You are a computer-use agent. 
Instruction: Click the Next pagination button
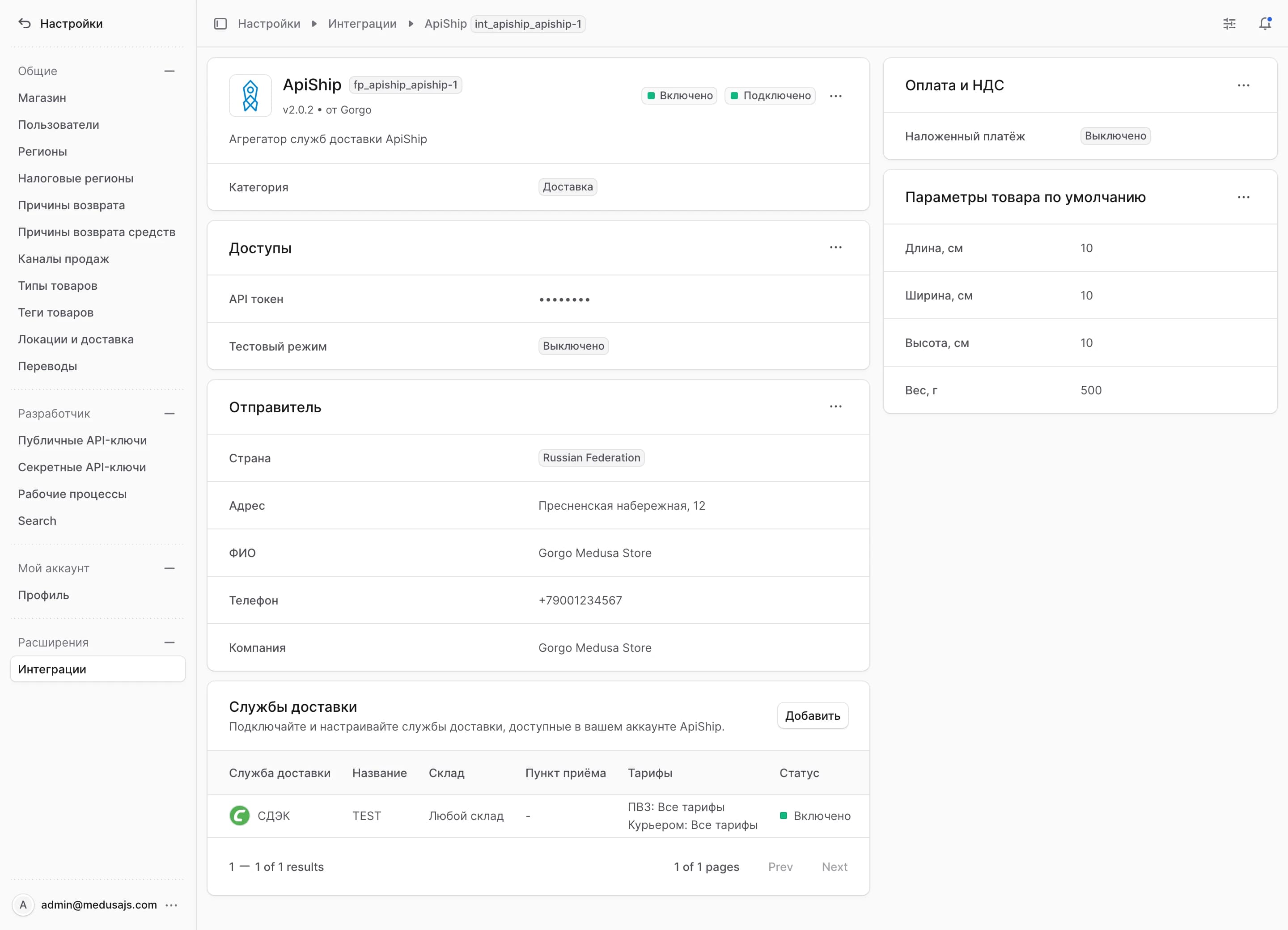coord(834,867)
